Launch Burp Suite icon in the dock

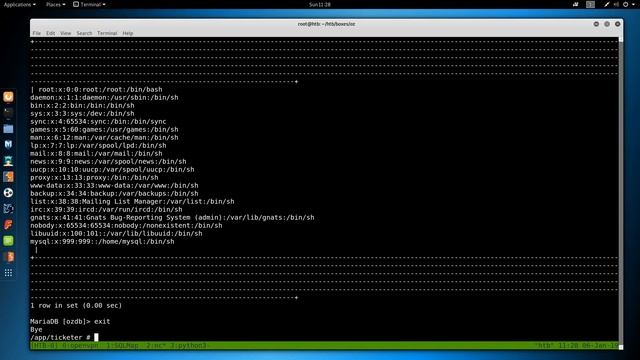(x=8, y=177)
